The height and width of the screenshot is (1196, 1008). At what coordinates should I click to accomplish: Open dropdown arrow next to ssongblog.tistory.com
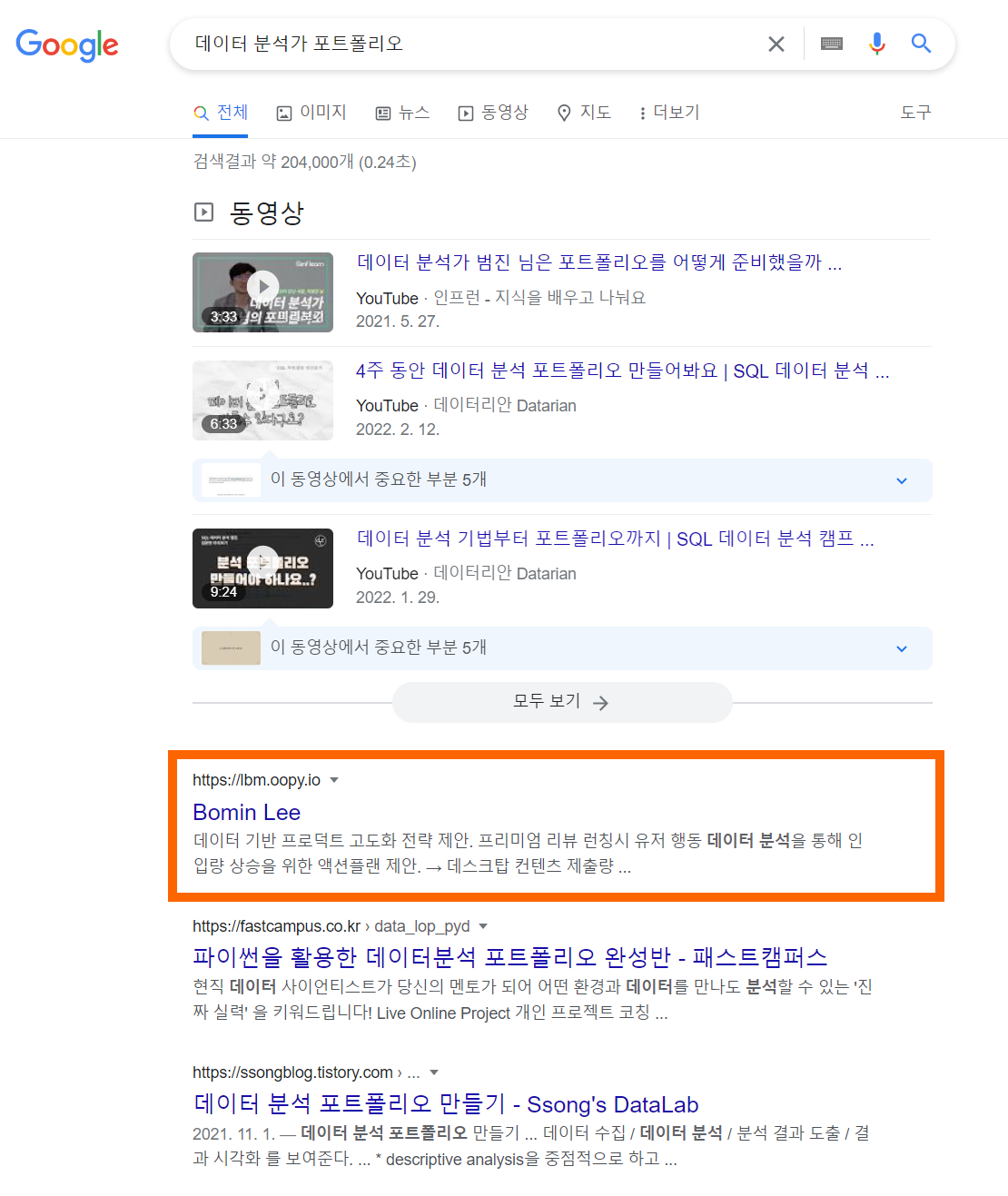point(434,1072)
